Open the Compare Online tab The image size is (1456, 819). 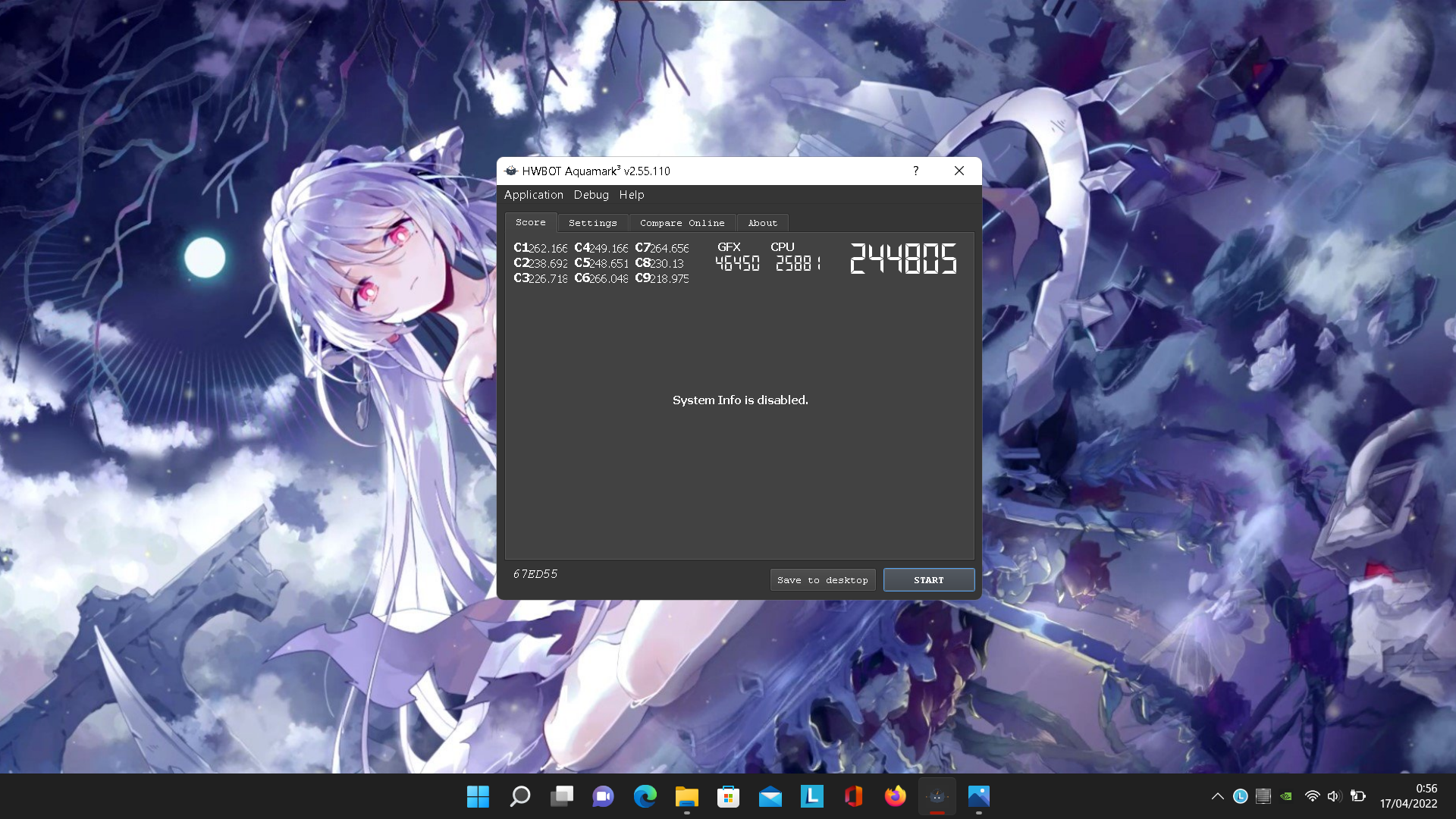pyautogui.click(x=682, y=223)
